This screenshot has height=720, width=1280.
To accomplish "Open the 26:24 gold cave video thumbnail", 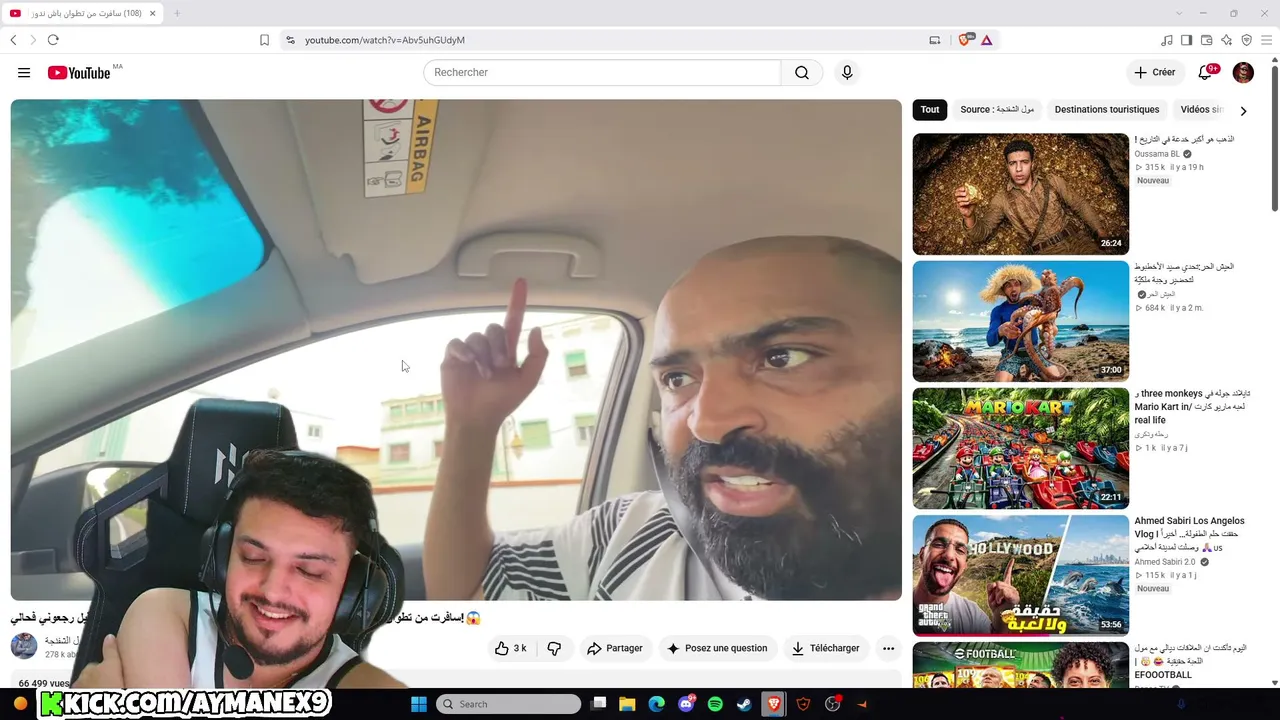I will 1020,194.
